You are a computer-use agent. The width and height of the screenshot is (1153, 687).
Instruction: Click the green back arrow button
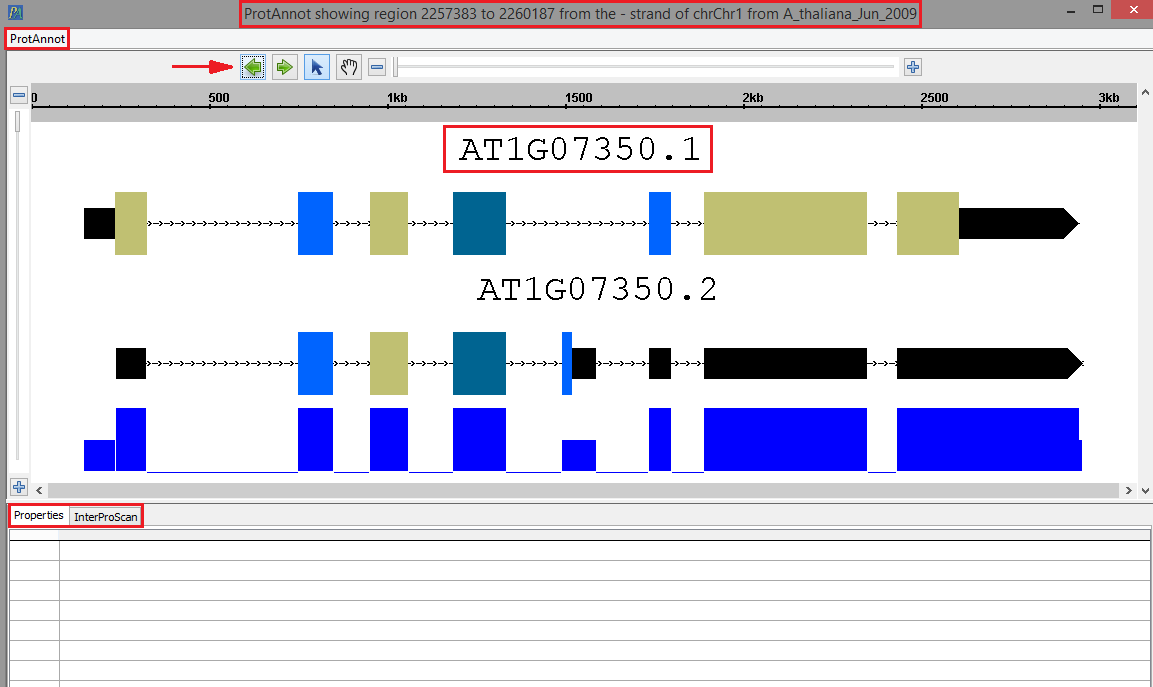point(253,67)
